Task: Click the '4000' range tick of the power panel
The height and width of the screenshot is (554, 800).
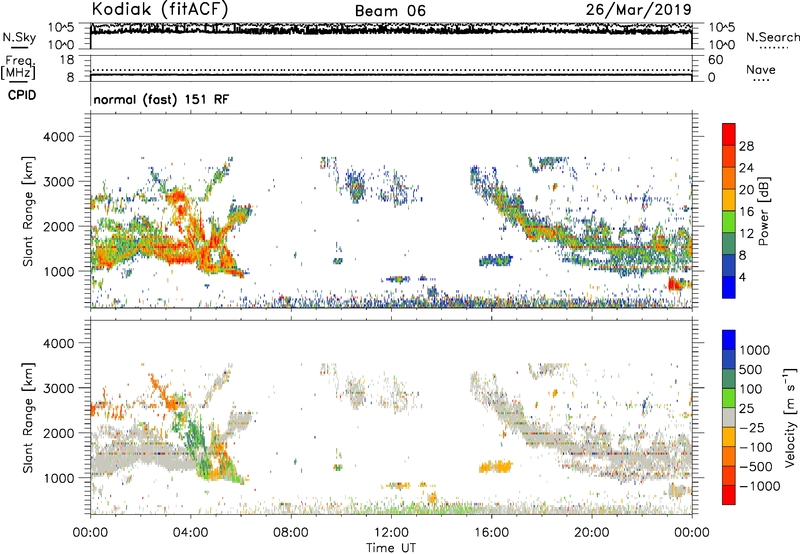Action: coord(59,137)
